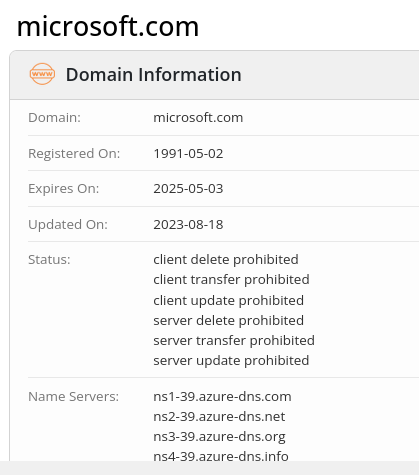Click name server ns2-39.azure-dns.net
419x475 pixels.
click(219, 417)
